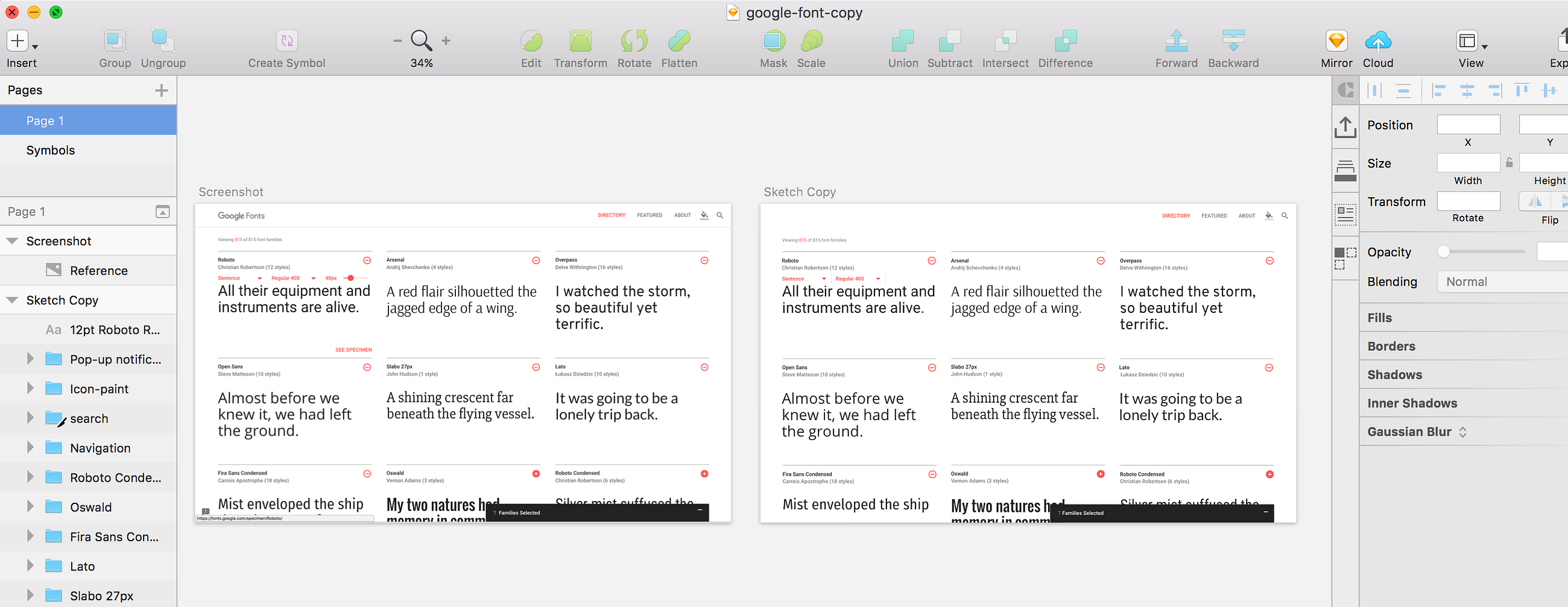Open the Scale tool
The width and height of the screenshot is (1568, 607).
coord(811,41)
